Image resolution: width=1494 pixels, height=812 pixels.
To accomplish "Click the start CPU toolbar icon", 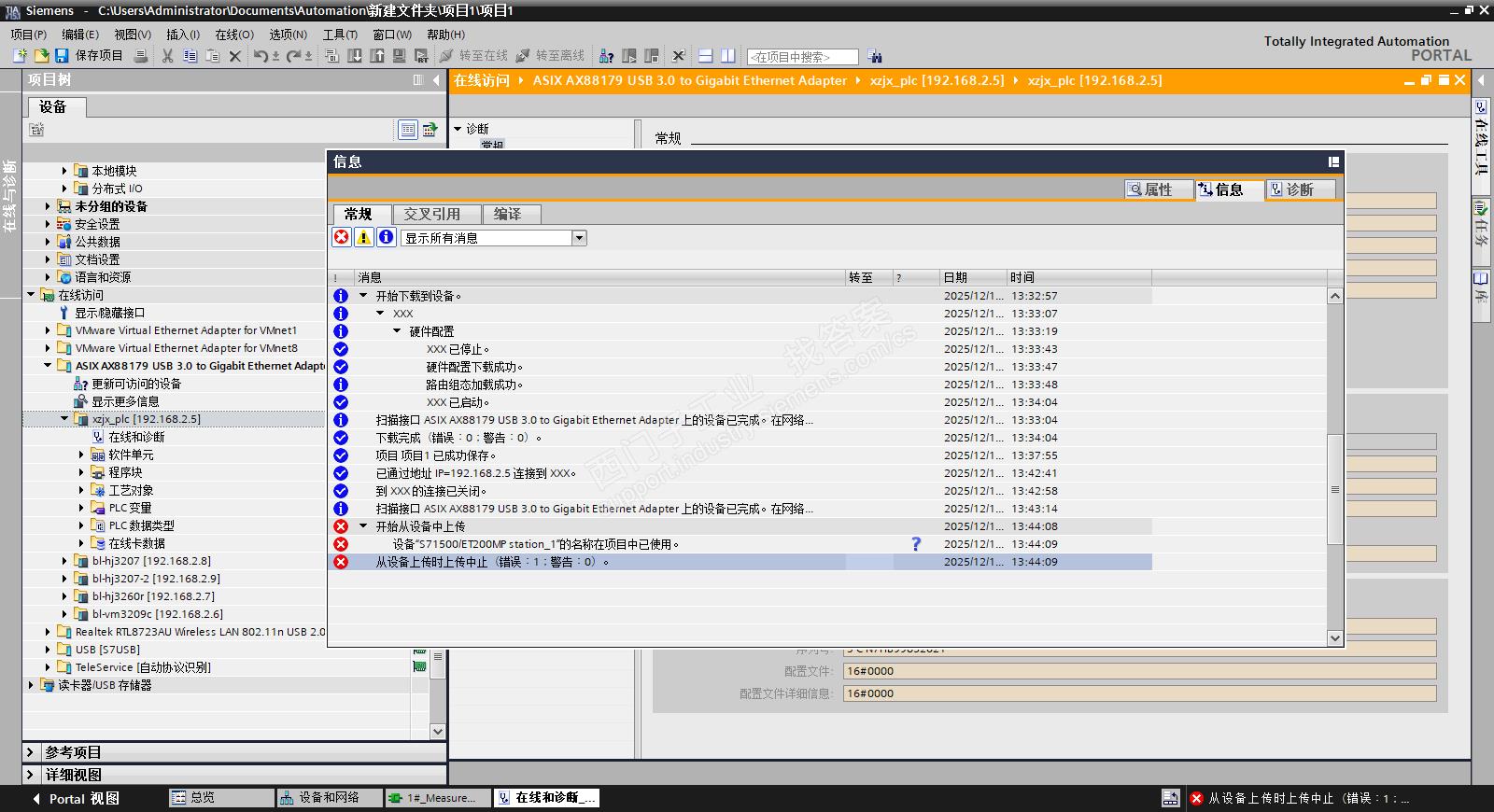I will (629, 56).
